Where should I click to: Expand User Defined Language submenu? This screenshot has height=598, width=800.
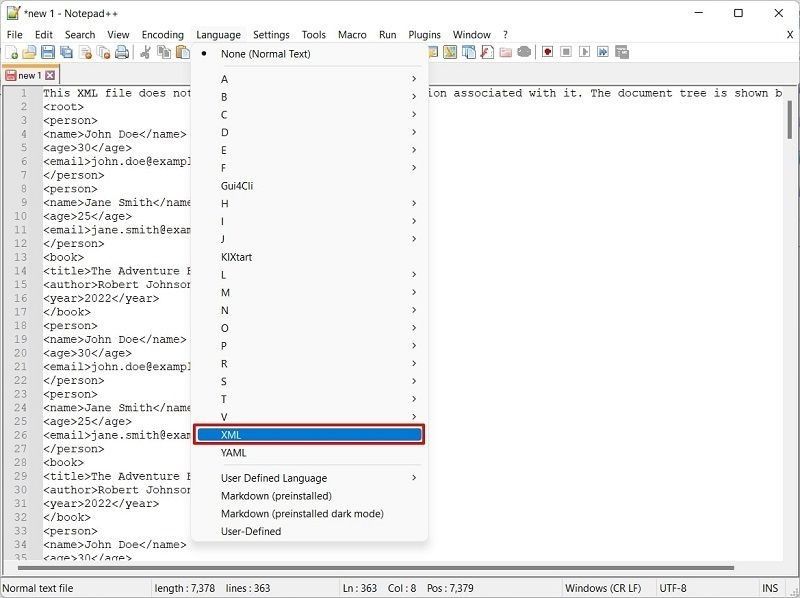[309, 478]
